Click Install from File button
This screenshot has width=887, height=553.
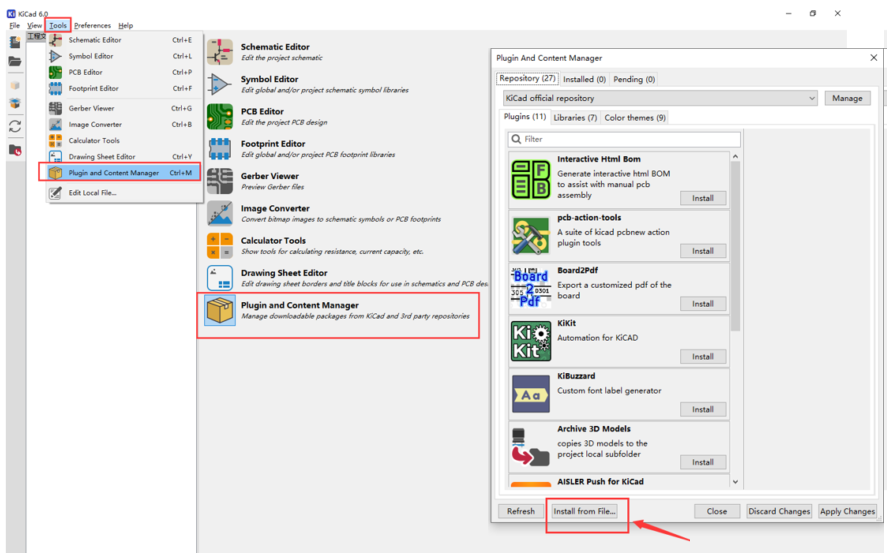coord(584,511)
